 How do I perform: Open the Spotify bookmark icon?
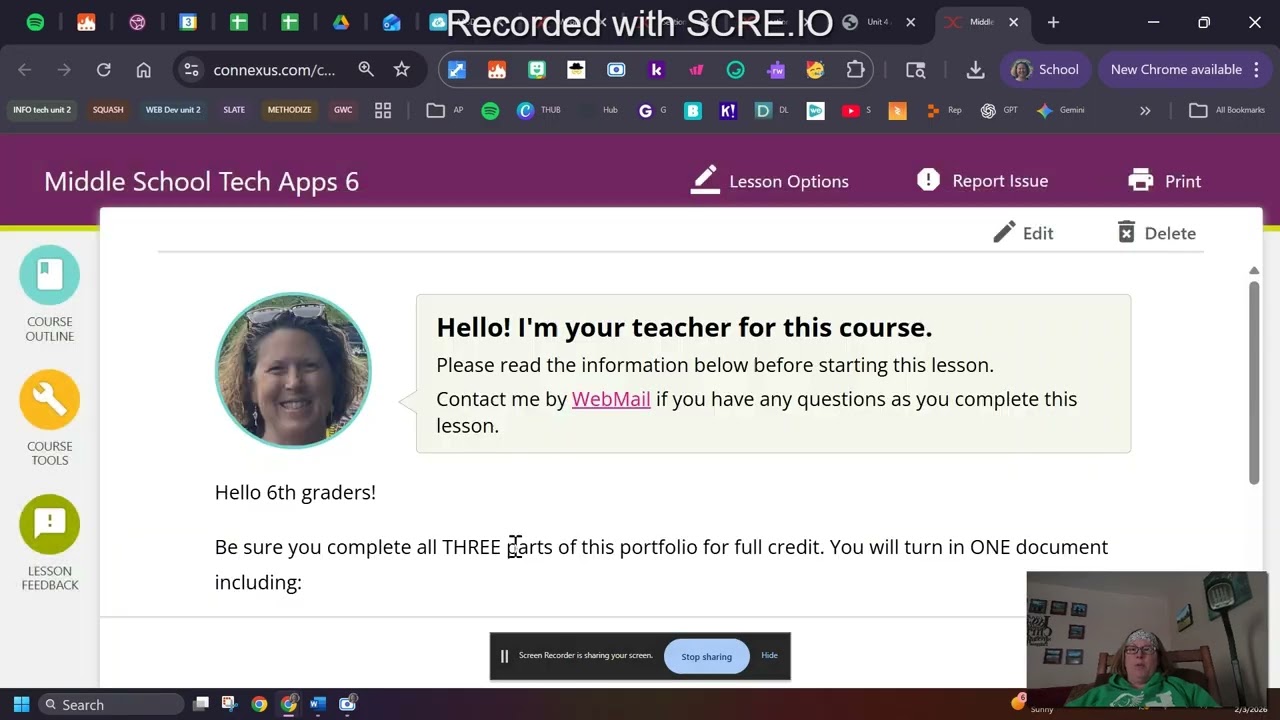(x=490, y=111)
